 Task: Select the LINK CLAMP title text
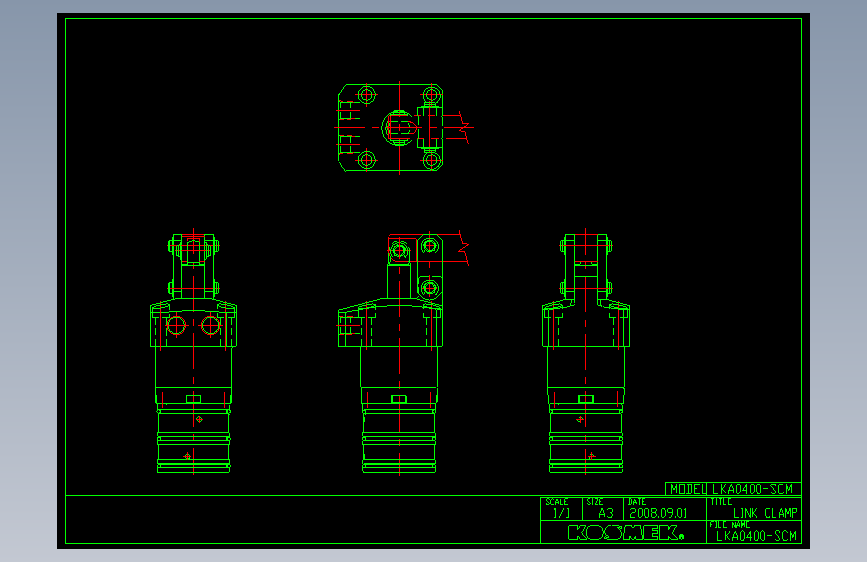coord(765,513)
